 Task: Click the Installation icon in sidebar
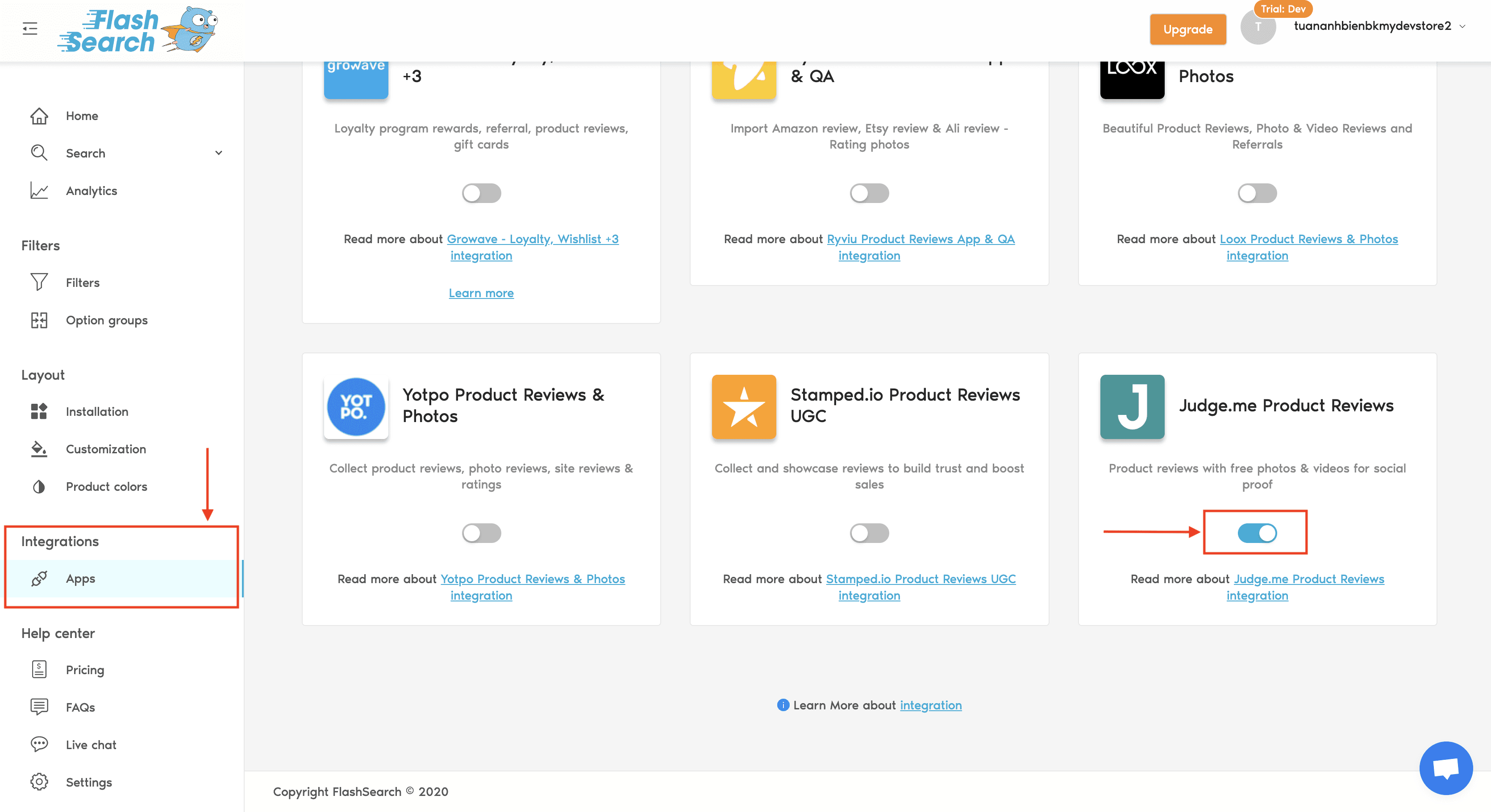tap(40, 411)
